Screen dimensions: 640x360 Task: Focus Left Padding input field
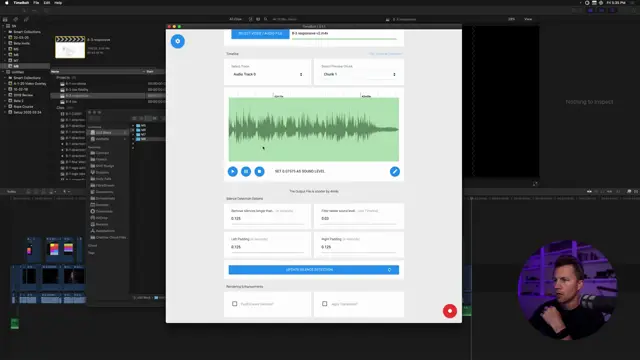coord(267,247)
